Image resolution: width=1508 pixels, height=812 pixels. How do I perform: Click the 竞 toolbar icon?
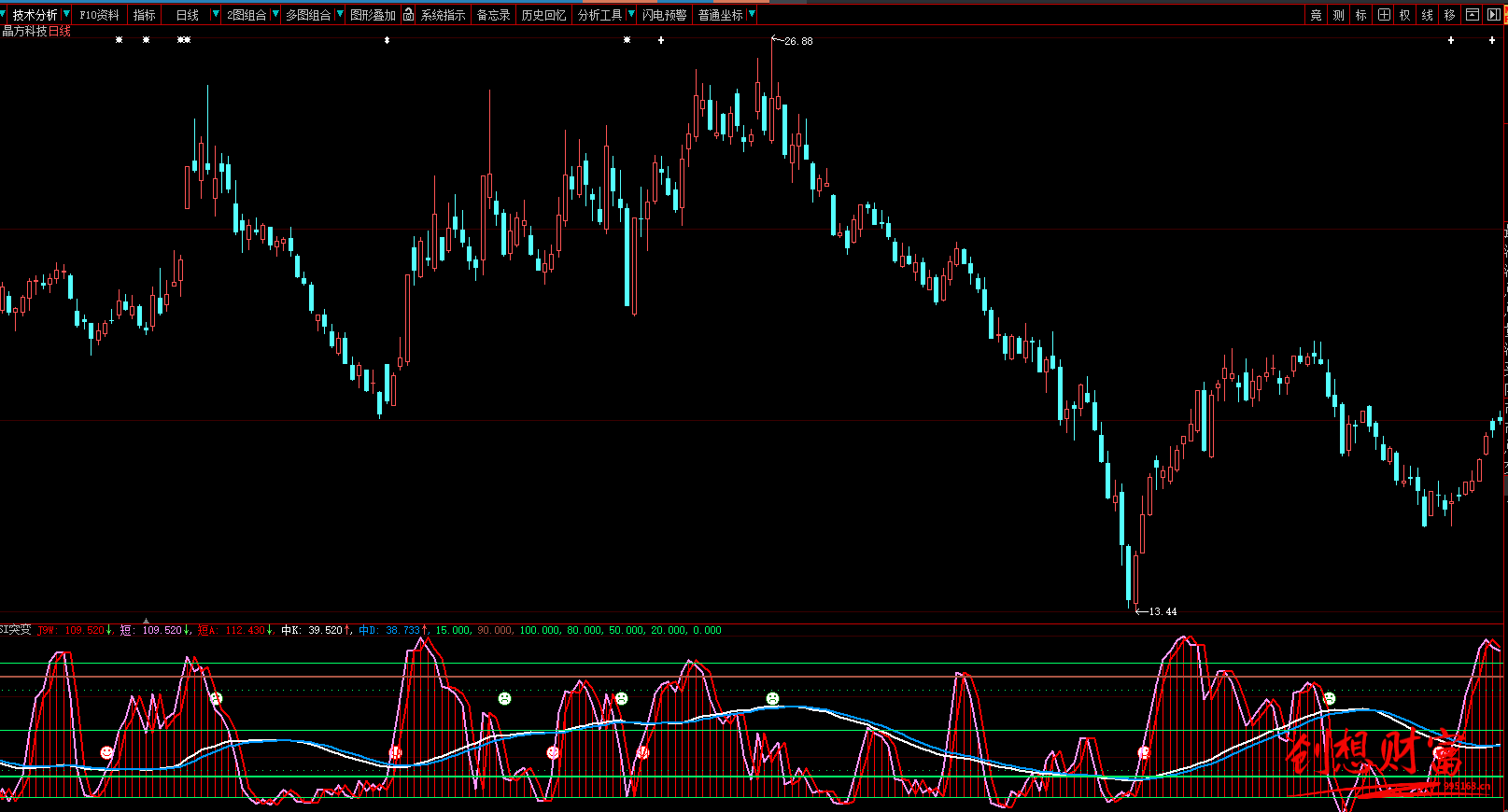1316,15
